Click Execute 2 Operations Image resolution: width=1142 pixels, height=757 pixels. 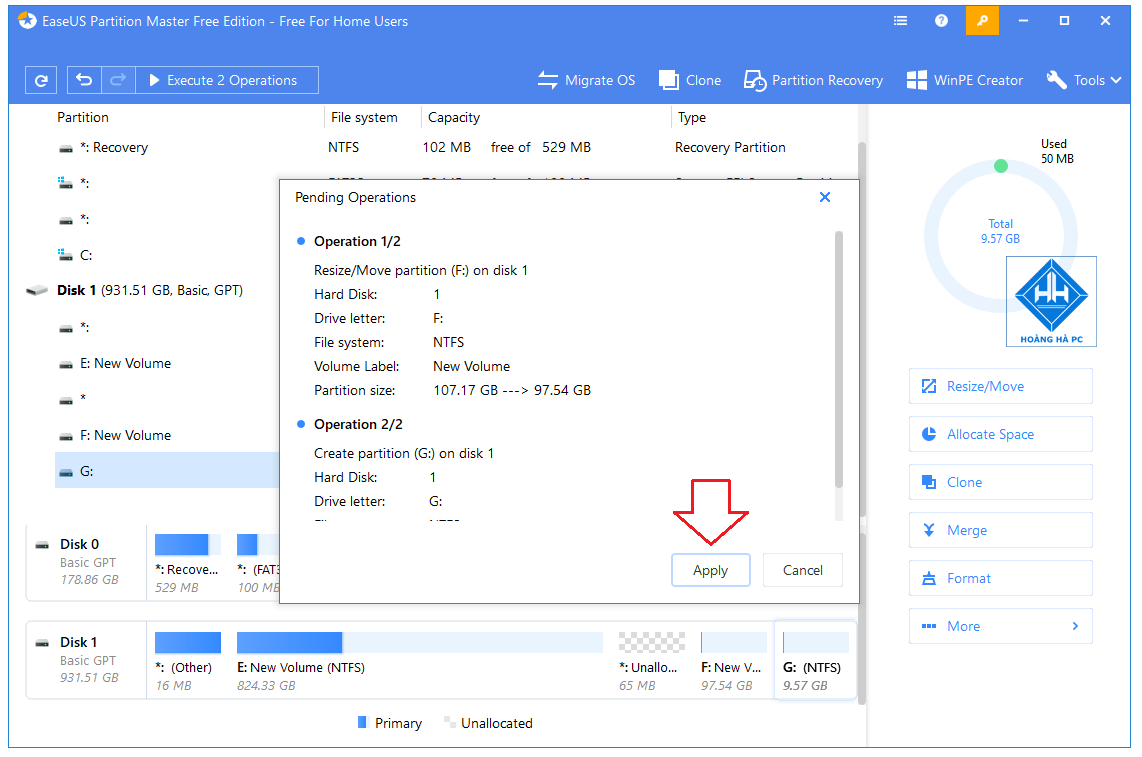click(x=227, y=79)
